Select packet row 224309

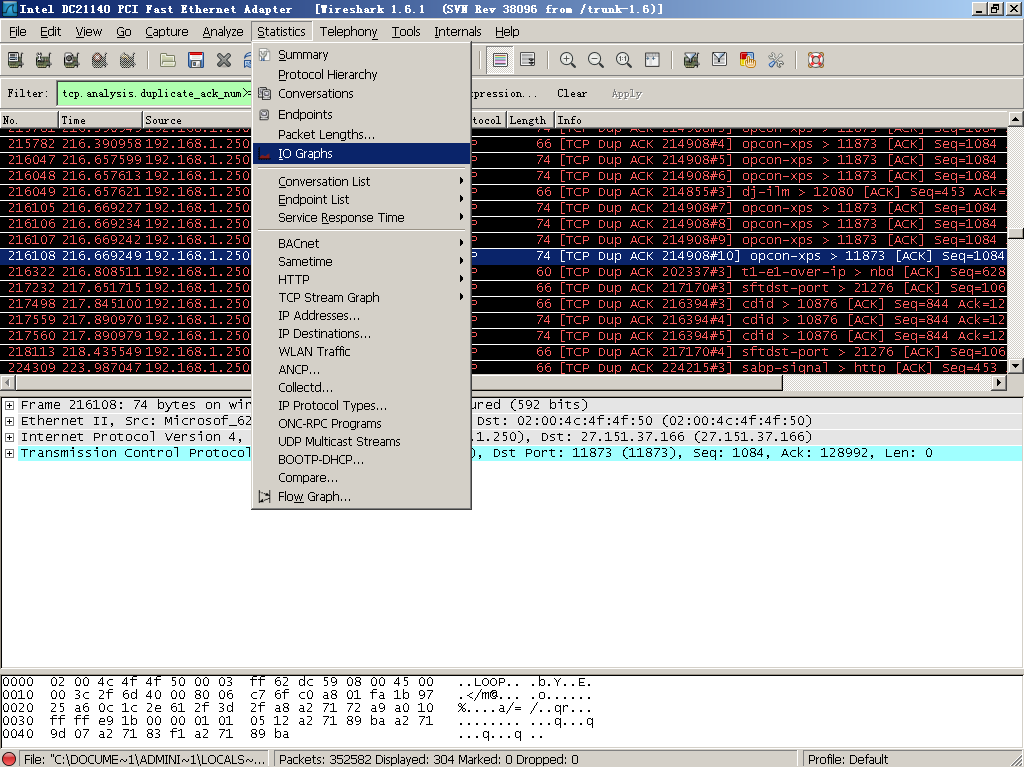(503, 368)
